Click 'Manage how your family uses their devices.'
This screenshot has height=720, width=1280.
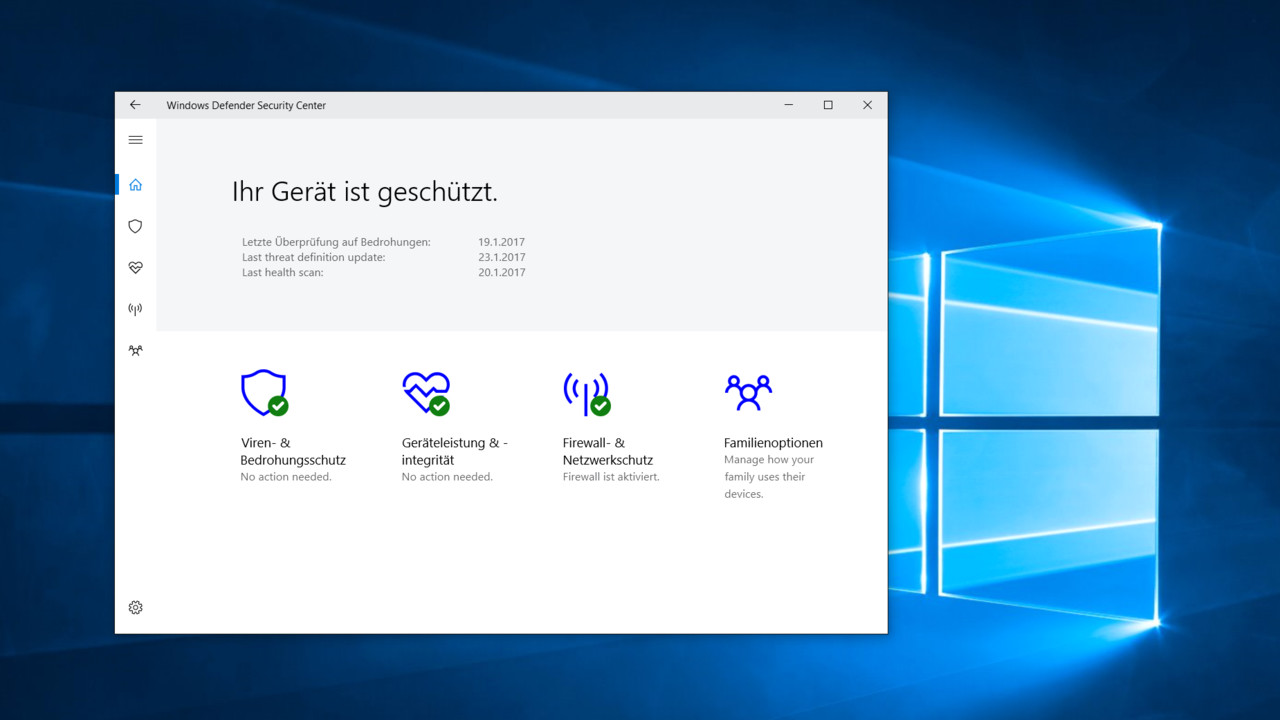(769, 477)
